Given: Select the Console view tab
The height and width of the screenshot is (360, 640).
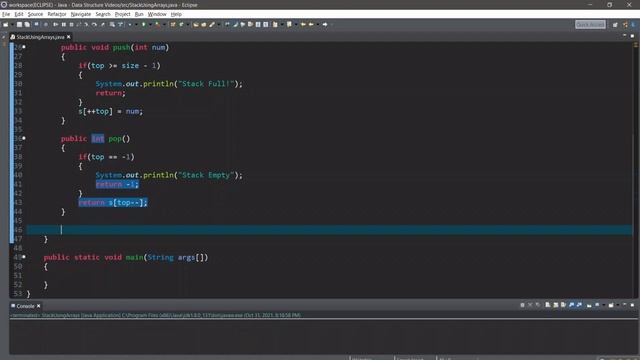Looking at the screenshot, I should coord(25,306).
